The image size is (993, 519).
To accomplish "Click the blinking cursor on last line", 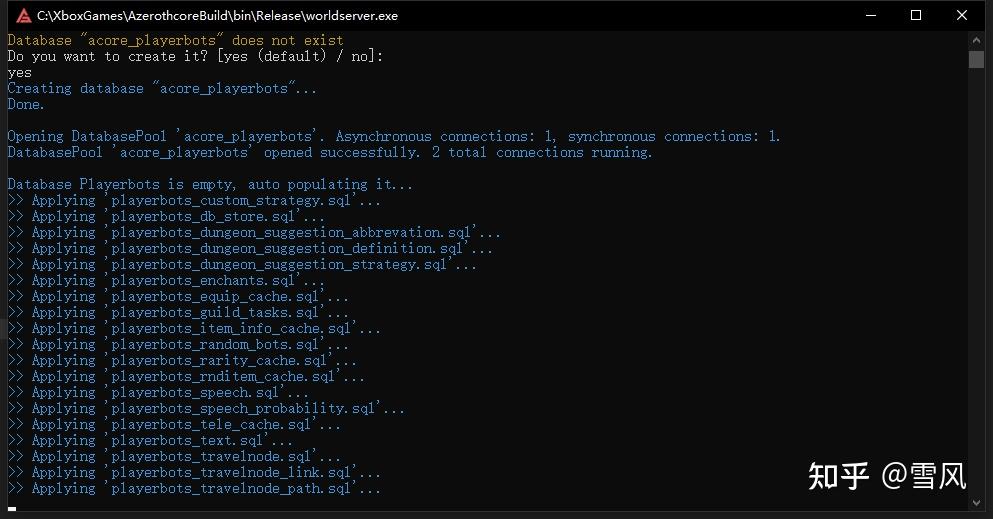I will click(12, 507).
